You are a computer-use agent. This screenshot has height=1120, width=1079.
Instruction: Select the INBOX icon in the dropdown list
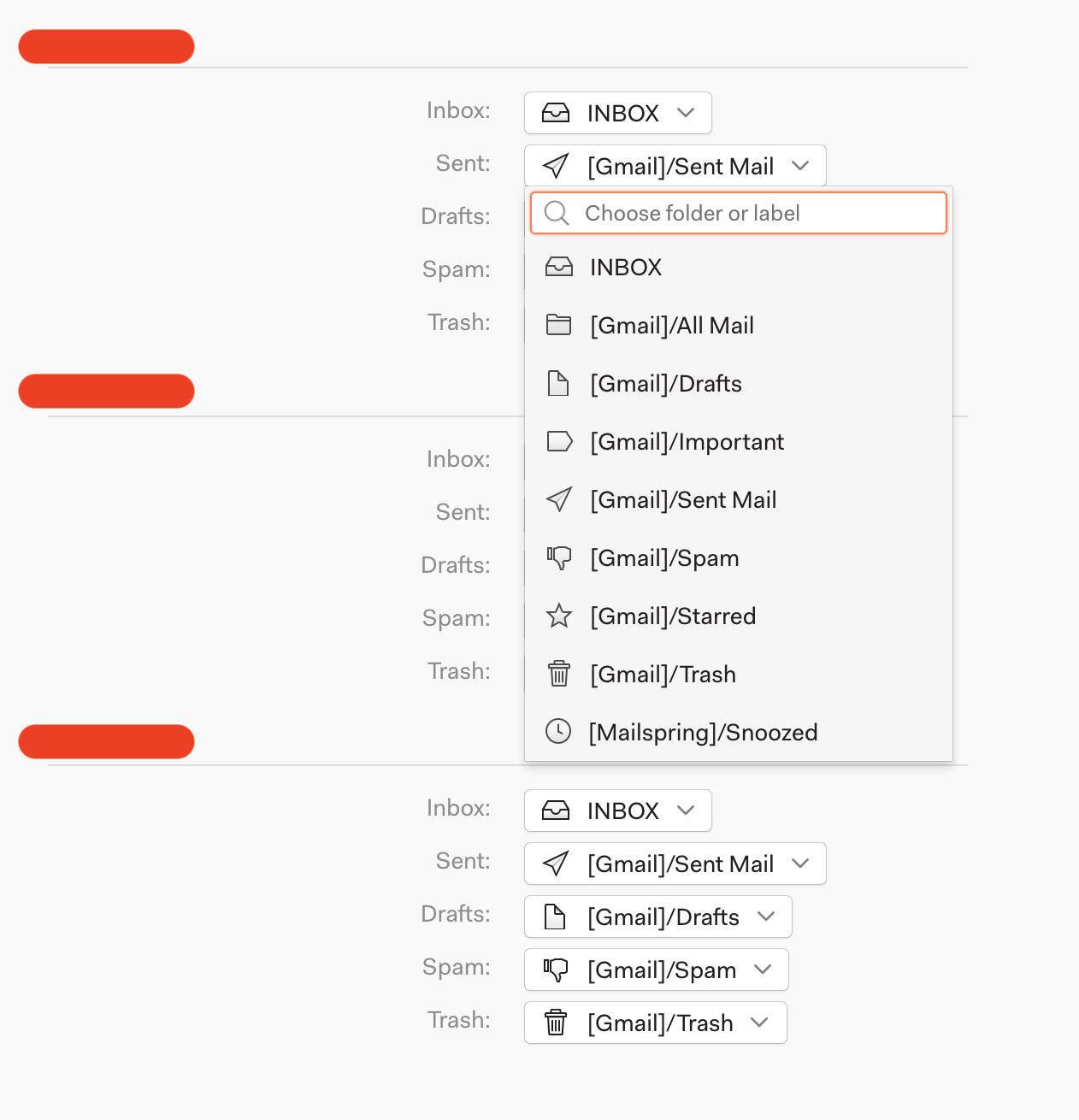coord(559,267)
